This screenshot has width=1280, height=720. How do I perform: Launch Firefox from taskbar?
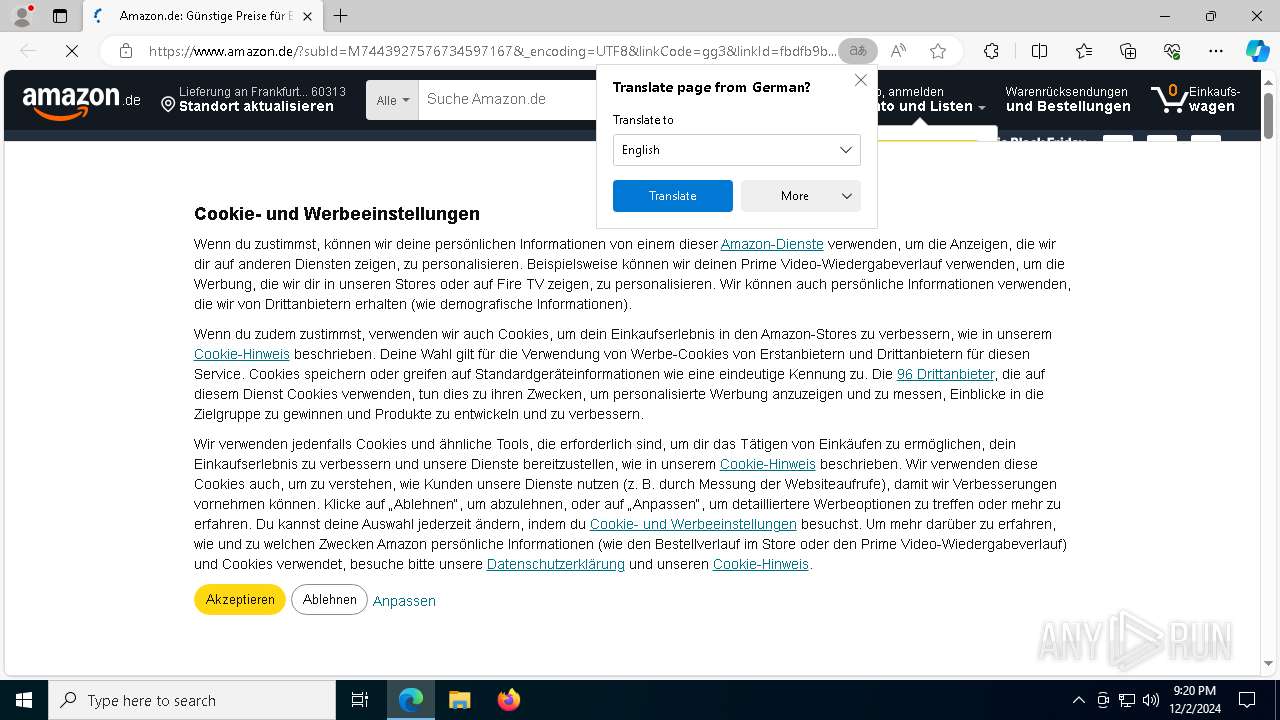(x=508, y=700)
